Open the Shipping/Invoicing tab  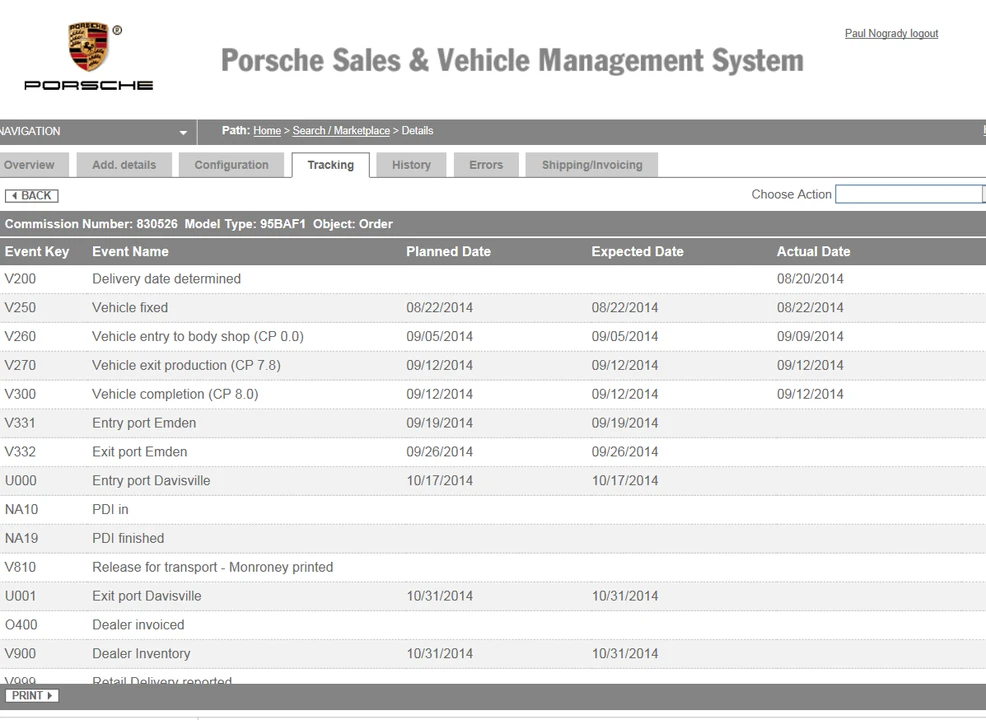click(592, 165)
